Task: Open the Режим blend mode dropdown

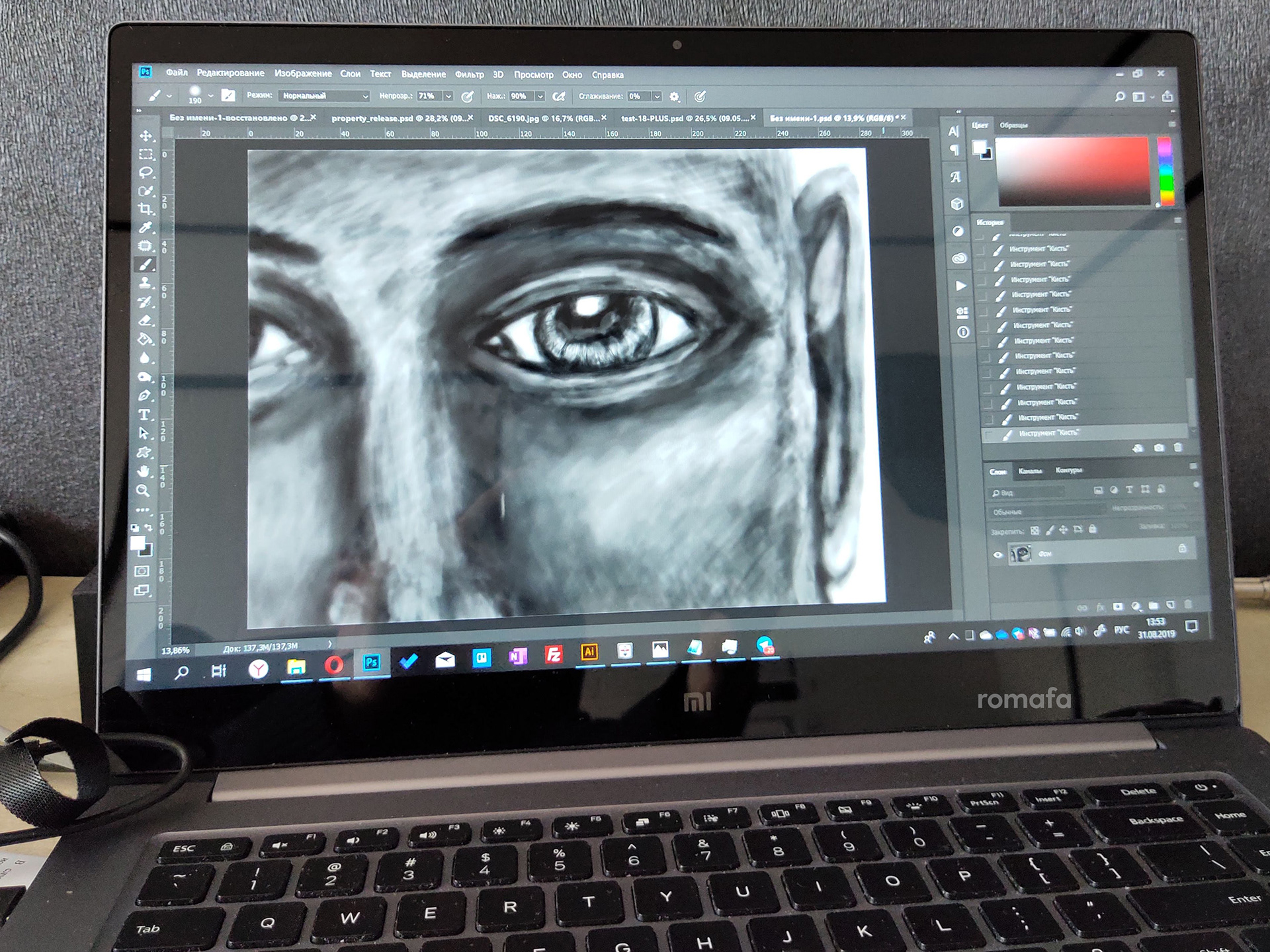Action: click(324, 96)
